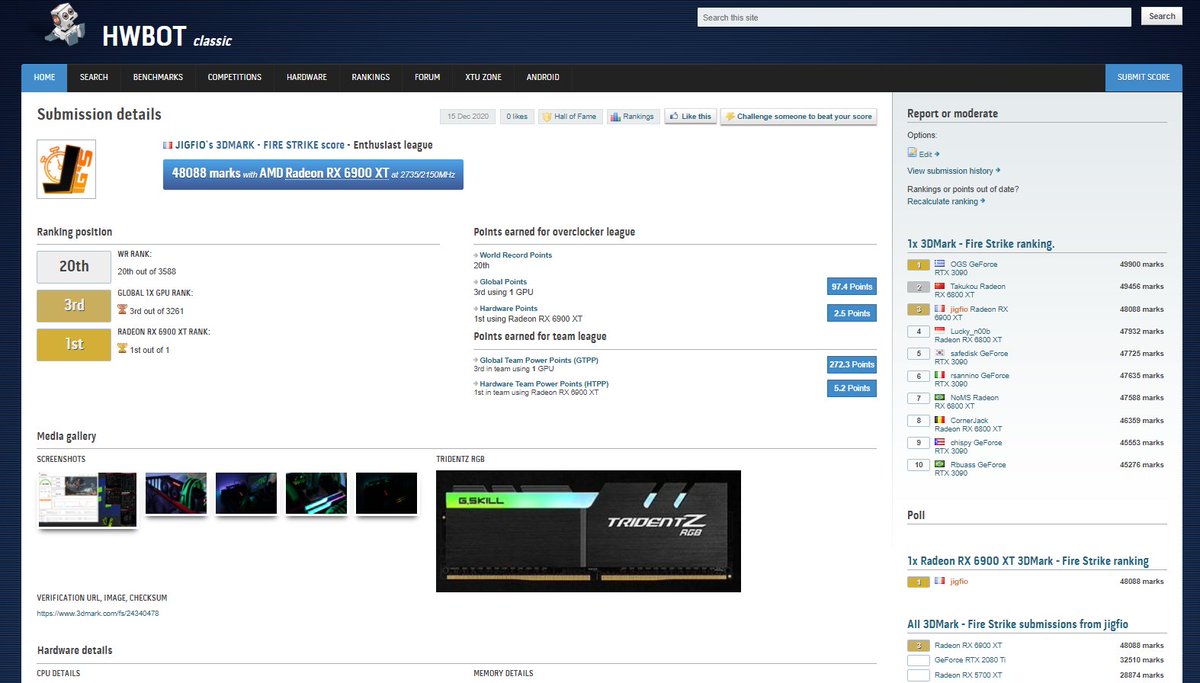1200x683 pixels.
Task: Open the HARDWARE menu item
Action: [x=307, y=77]
